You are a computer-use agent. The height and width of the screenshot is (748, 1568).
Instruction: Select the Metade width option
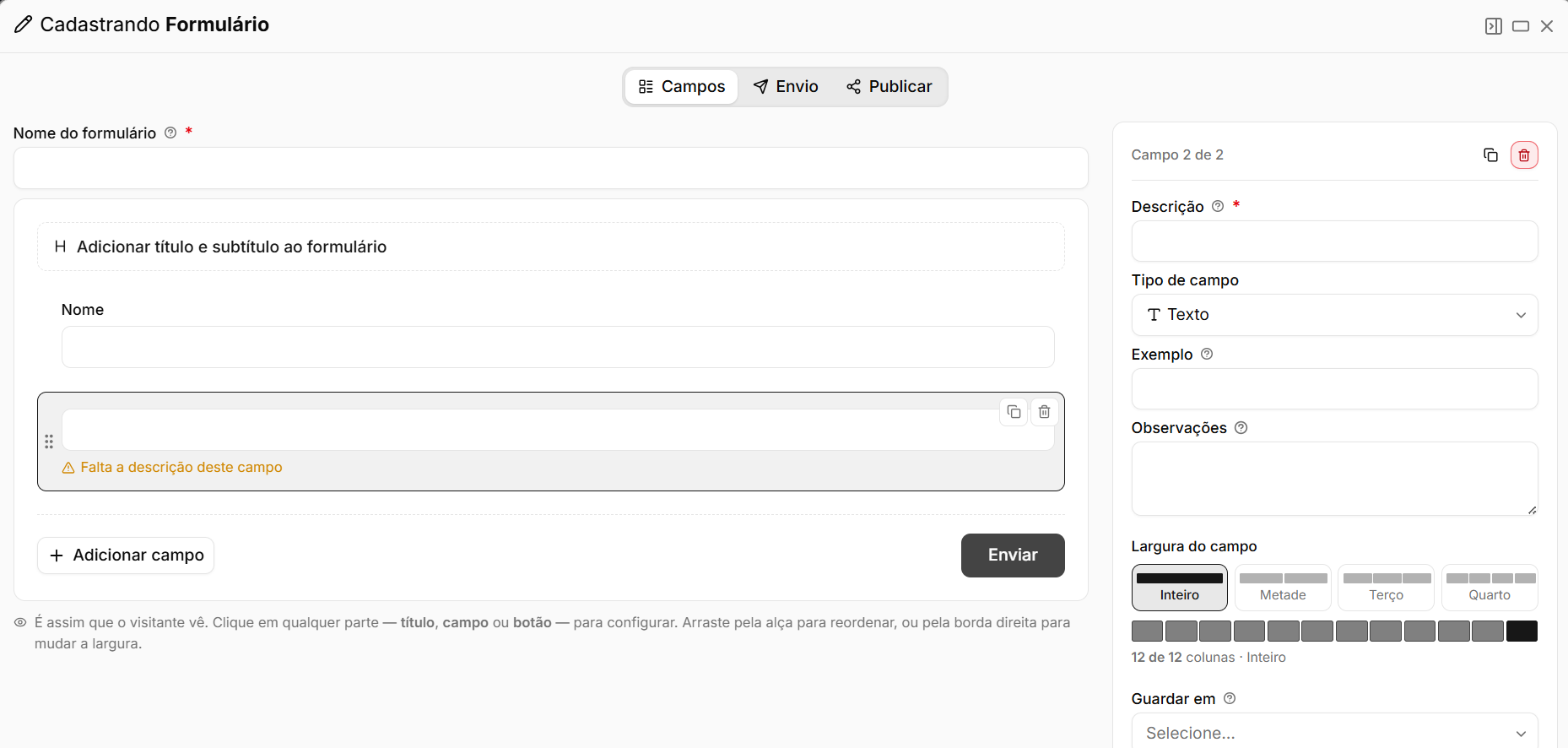click(x=1283, y=588)
